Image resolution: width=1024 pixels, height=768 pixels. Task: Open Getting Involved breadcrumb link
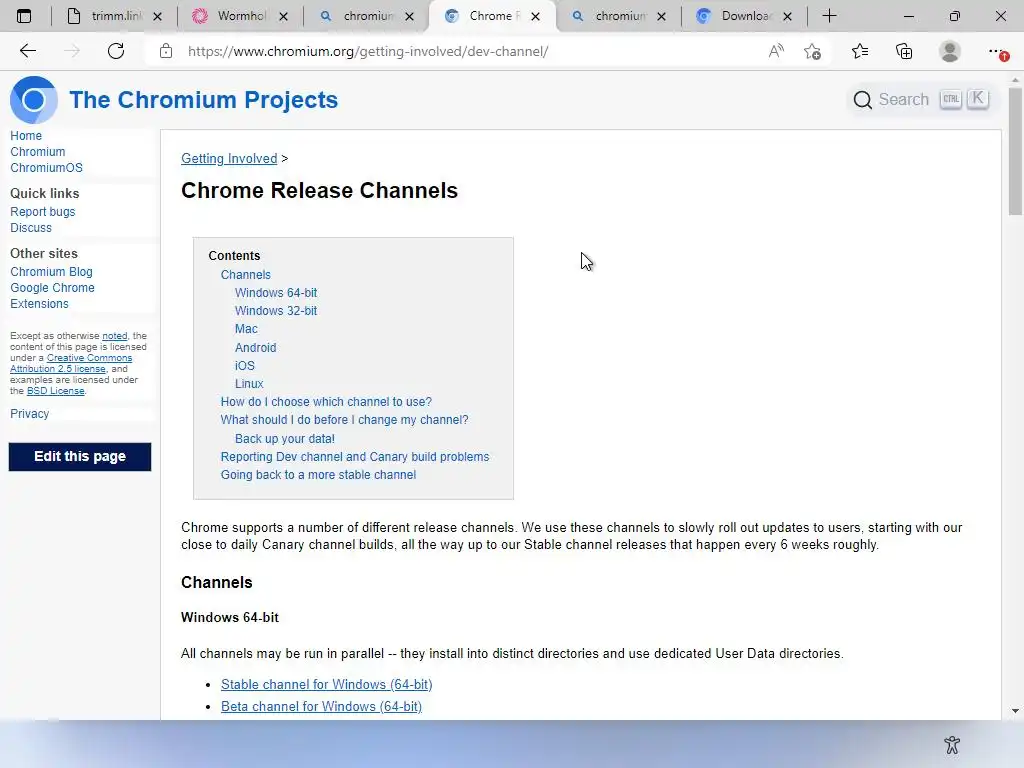click(229, 159)
